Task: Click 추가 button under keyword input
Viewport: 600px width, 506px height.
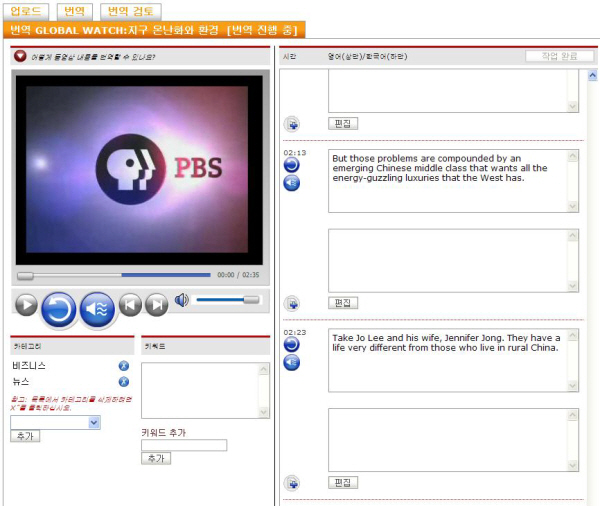Action: [156, 458]
